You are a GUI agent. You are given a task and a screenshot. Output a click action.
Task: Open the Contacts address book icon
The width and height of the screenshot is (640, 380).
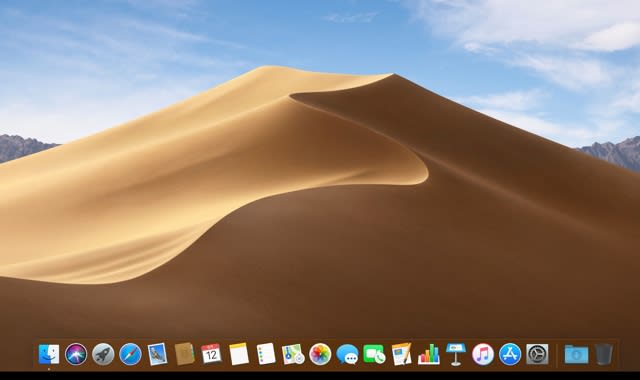(x=184, y=354)
